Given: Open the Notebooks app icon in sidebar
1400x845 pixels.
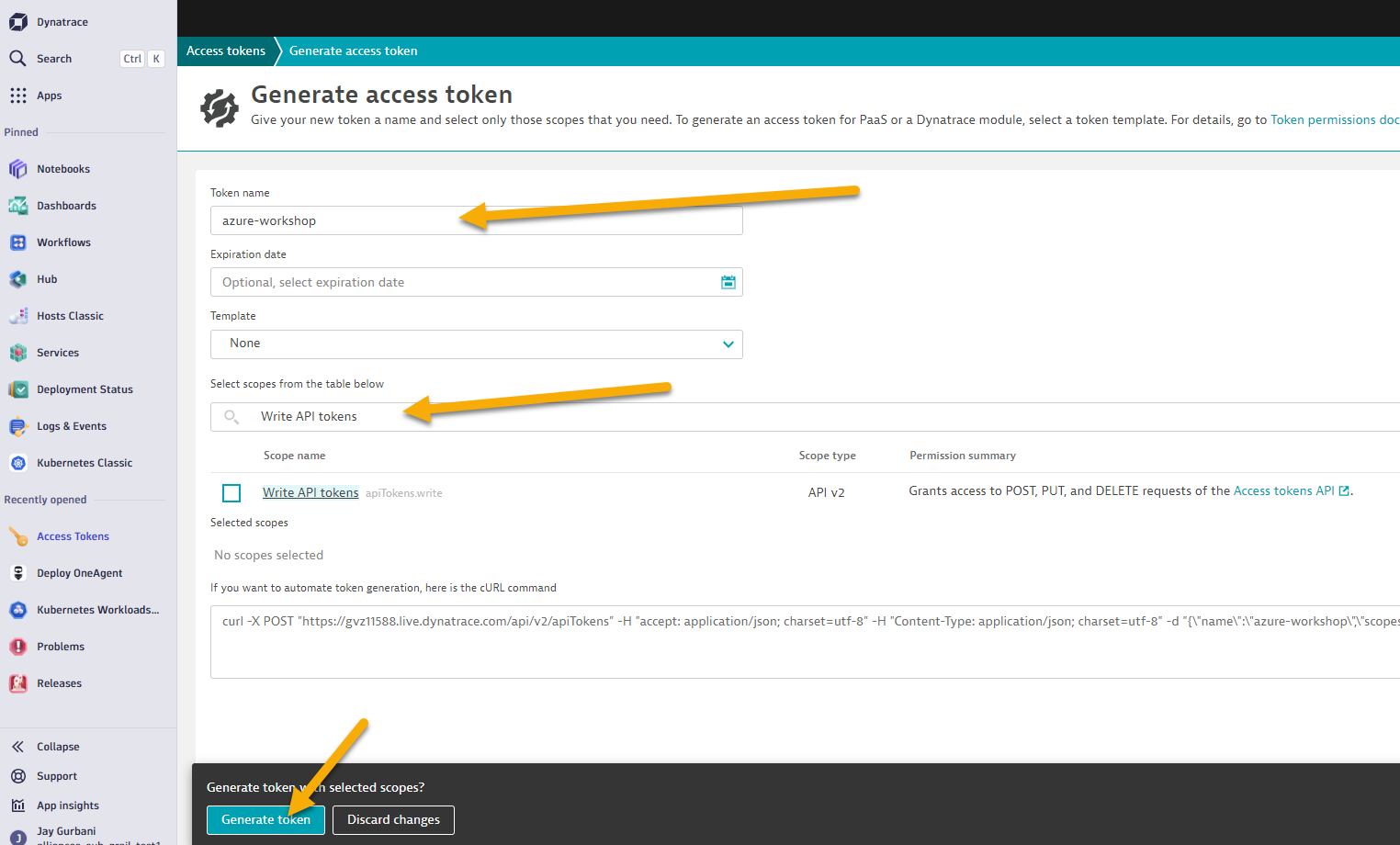Looking at the screenshot, I should [18, 169].
